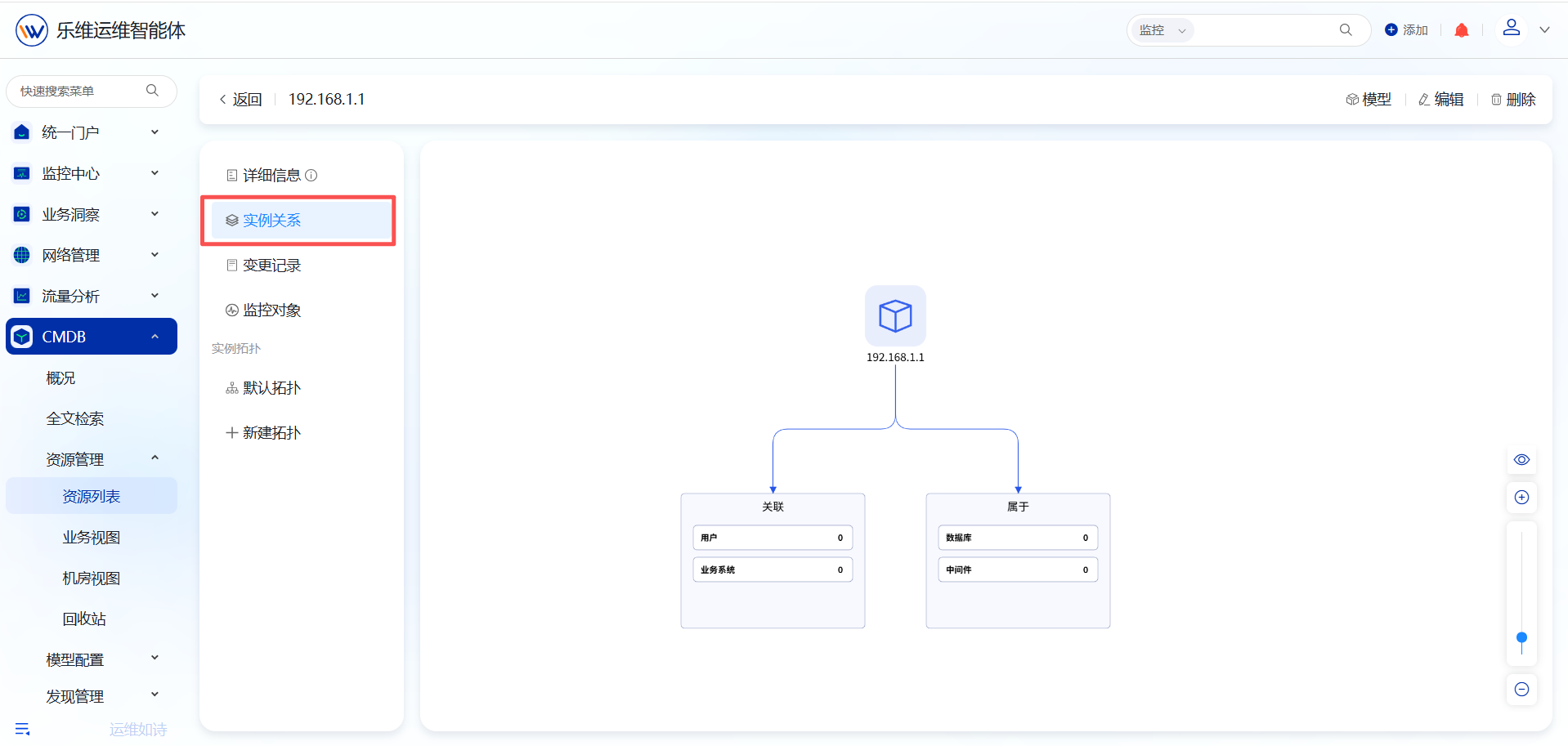This screenshot has height=746, width=1568.
Task: Click into the top search input field
Action: click(1263, 30)
